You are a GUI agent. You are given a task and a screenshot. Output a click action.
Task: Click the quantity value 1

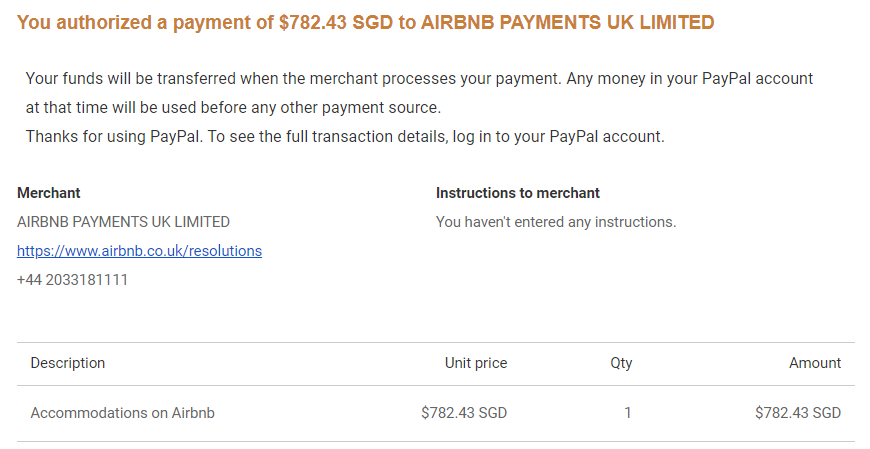click(x=628, y=413)
